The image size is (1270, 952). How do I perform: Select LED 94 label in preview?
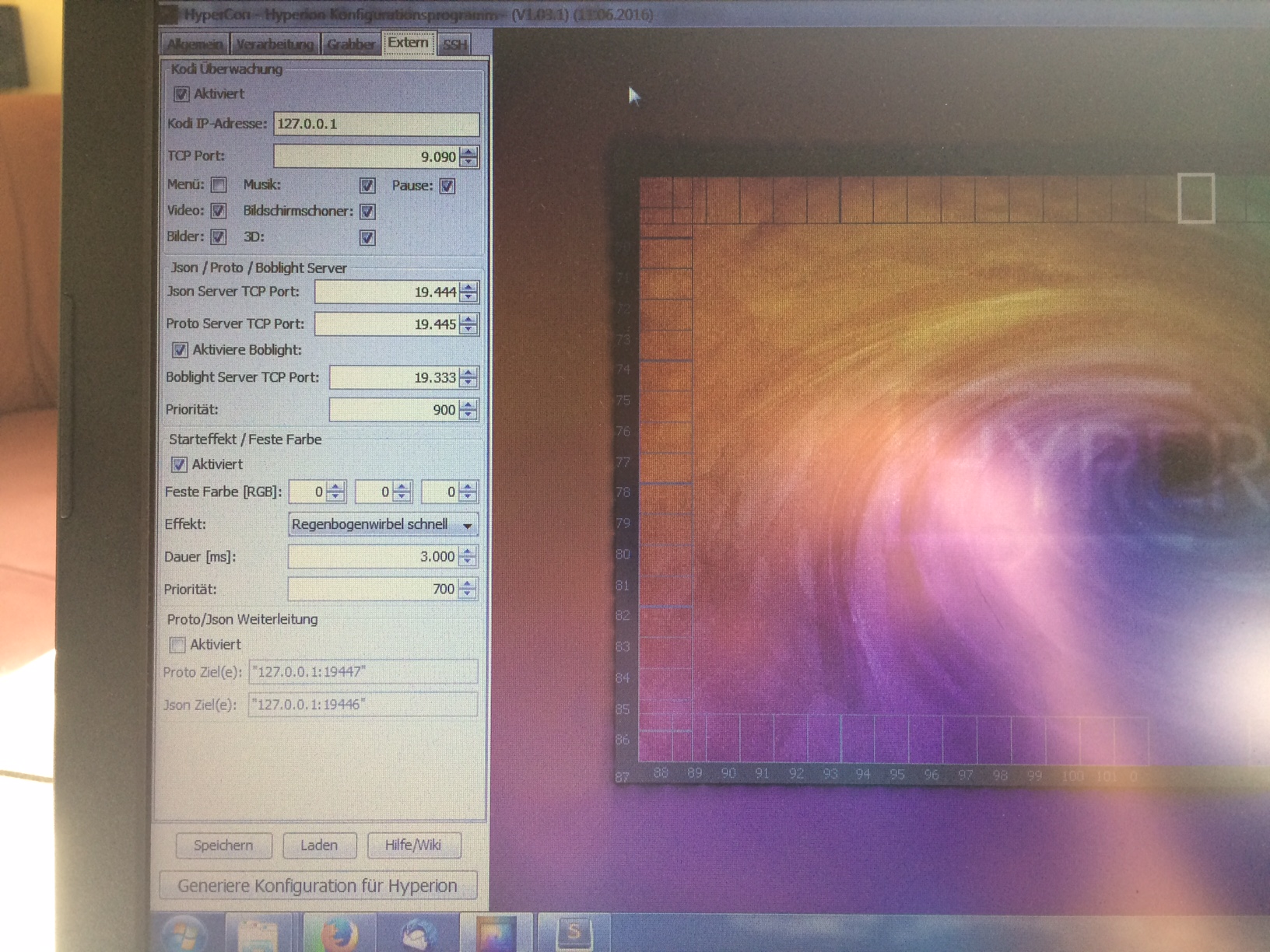(862, 774)
